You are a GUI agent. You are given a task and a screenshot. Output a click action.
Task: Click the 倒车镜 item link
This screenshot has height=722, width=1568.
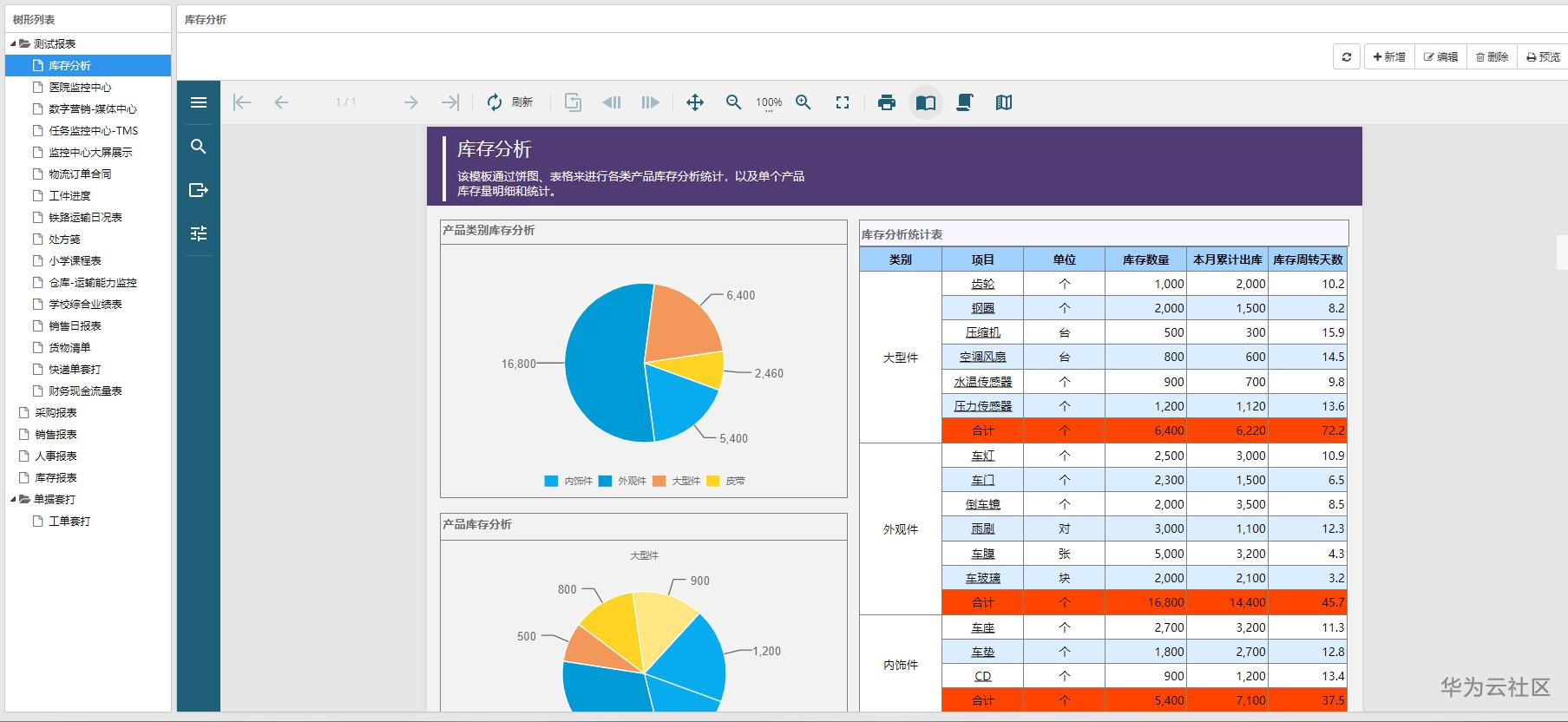[983, 504]
